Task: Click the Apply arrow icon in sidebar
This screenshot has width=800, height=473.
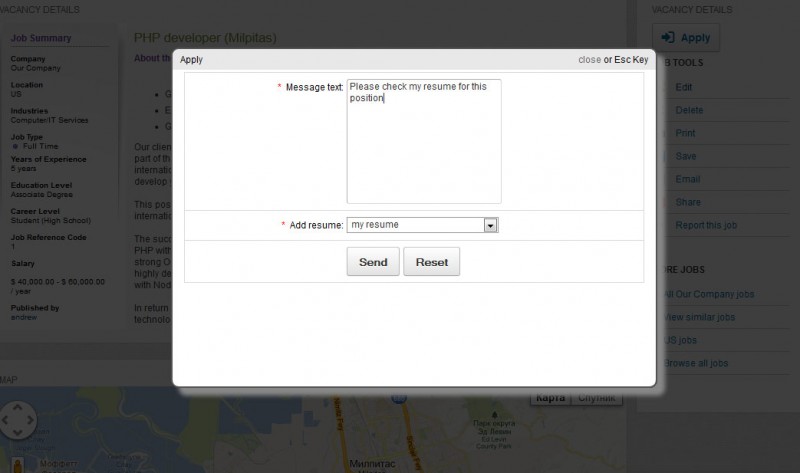Action: (x=668, y=37)
